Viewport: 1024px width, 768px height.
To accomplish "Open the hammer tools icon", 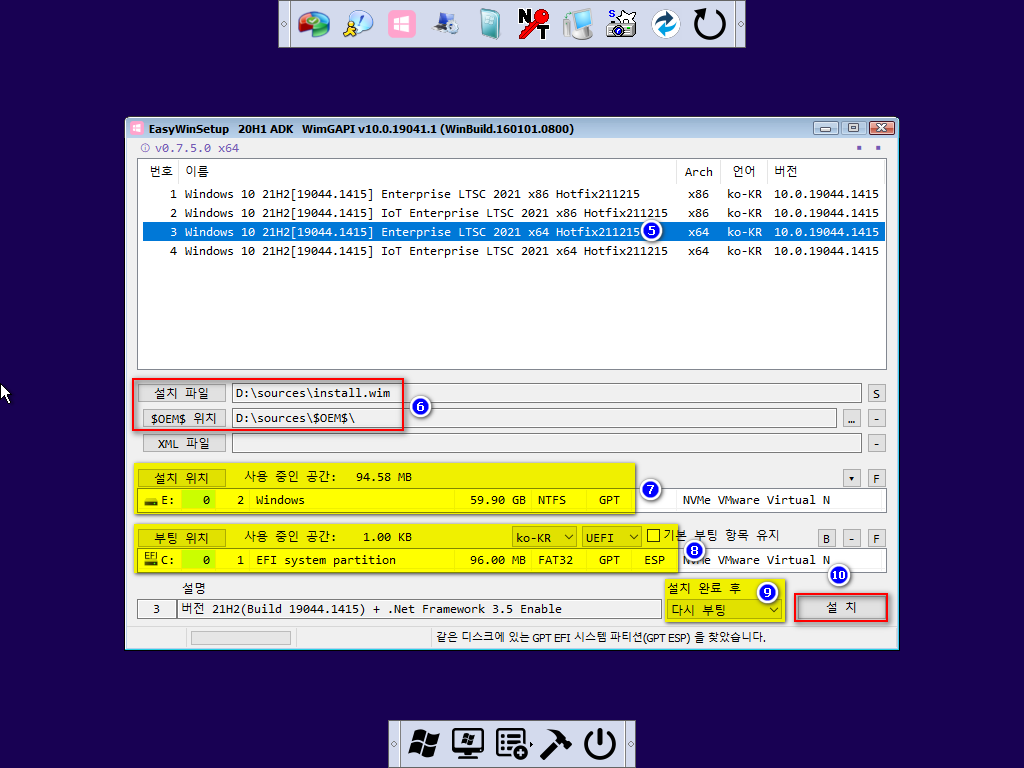I will pos(556,743).
